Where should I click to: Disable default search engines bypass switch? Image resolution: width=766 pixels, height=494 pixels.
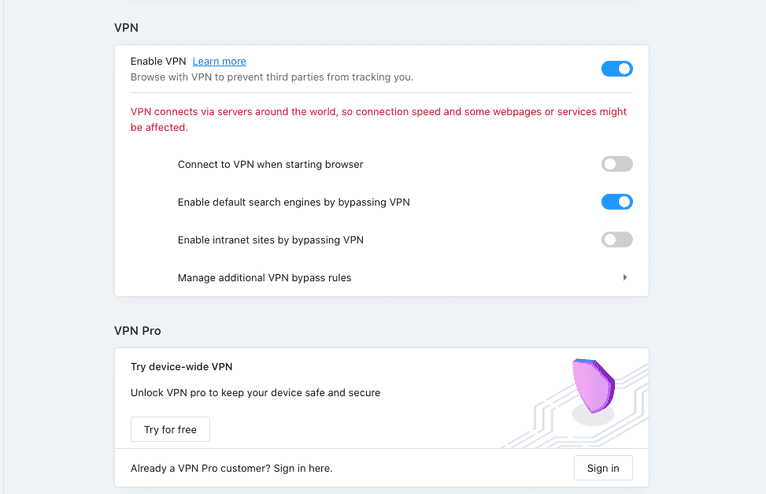616,202
